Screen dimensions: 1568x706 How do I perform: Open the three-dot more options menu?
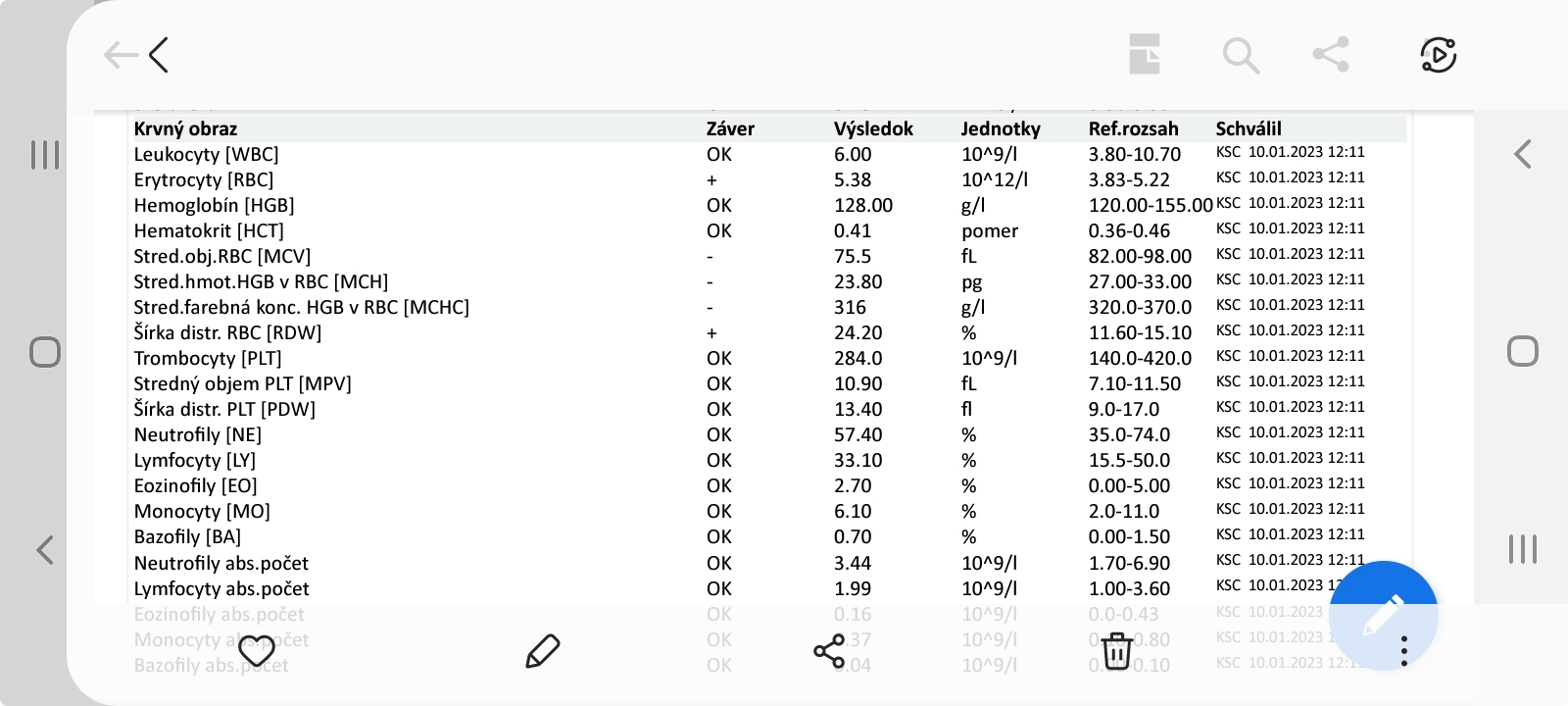pos(1404,651)
